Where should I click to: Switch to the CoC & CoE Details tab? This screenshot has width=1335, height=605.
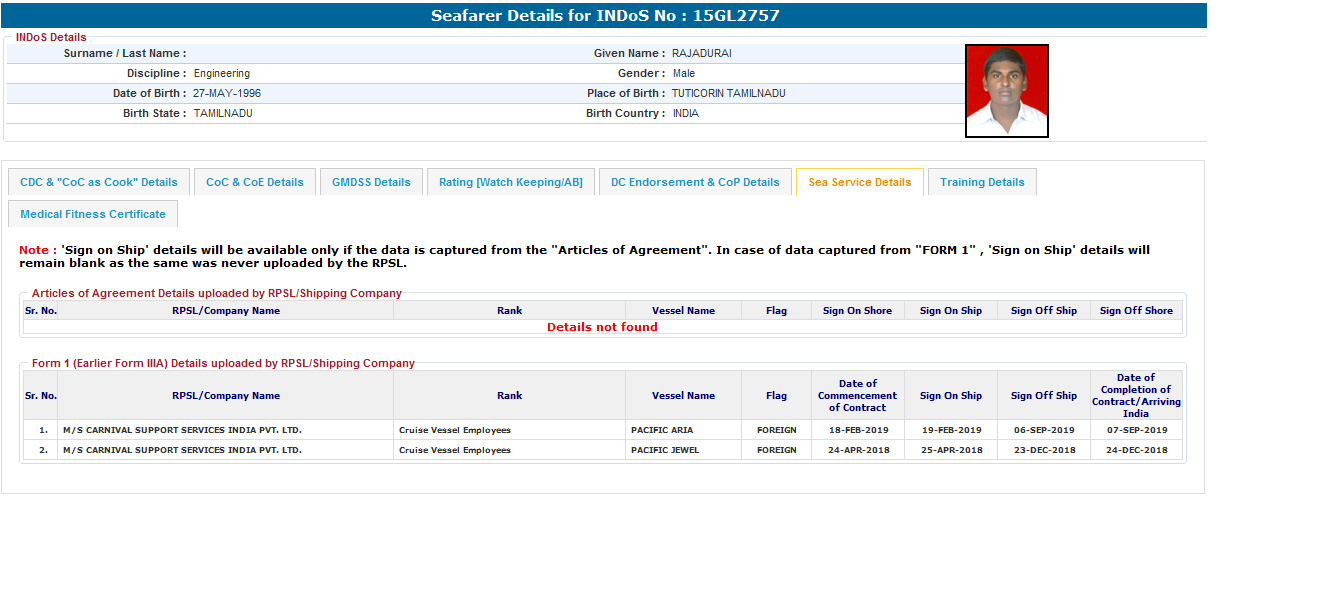pos(254,182)
